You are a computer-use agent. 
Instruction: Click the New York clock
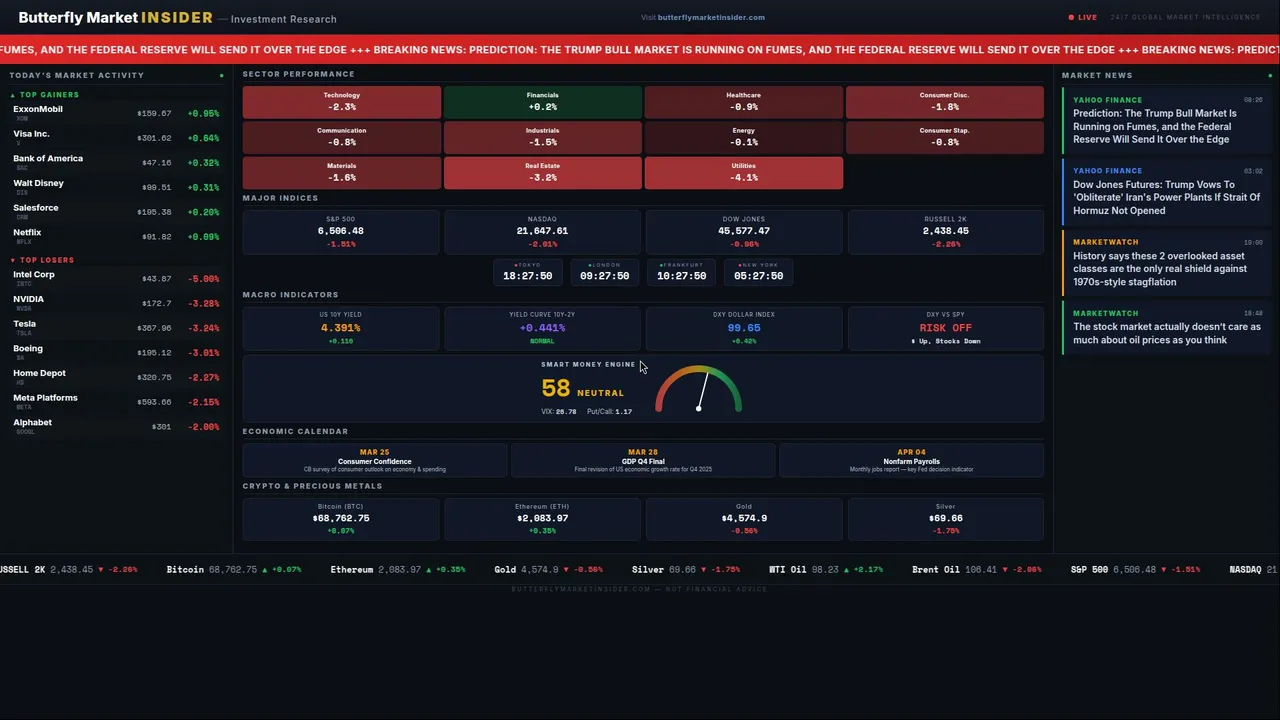tap(758, 273)
